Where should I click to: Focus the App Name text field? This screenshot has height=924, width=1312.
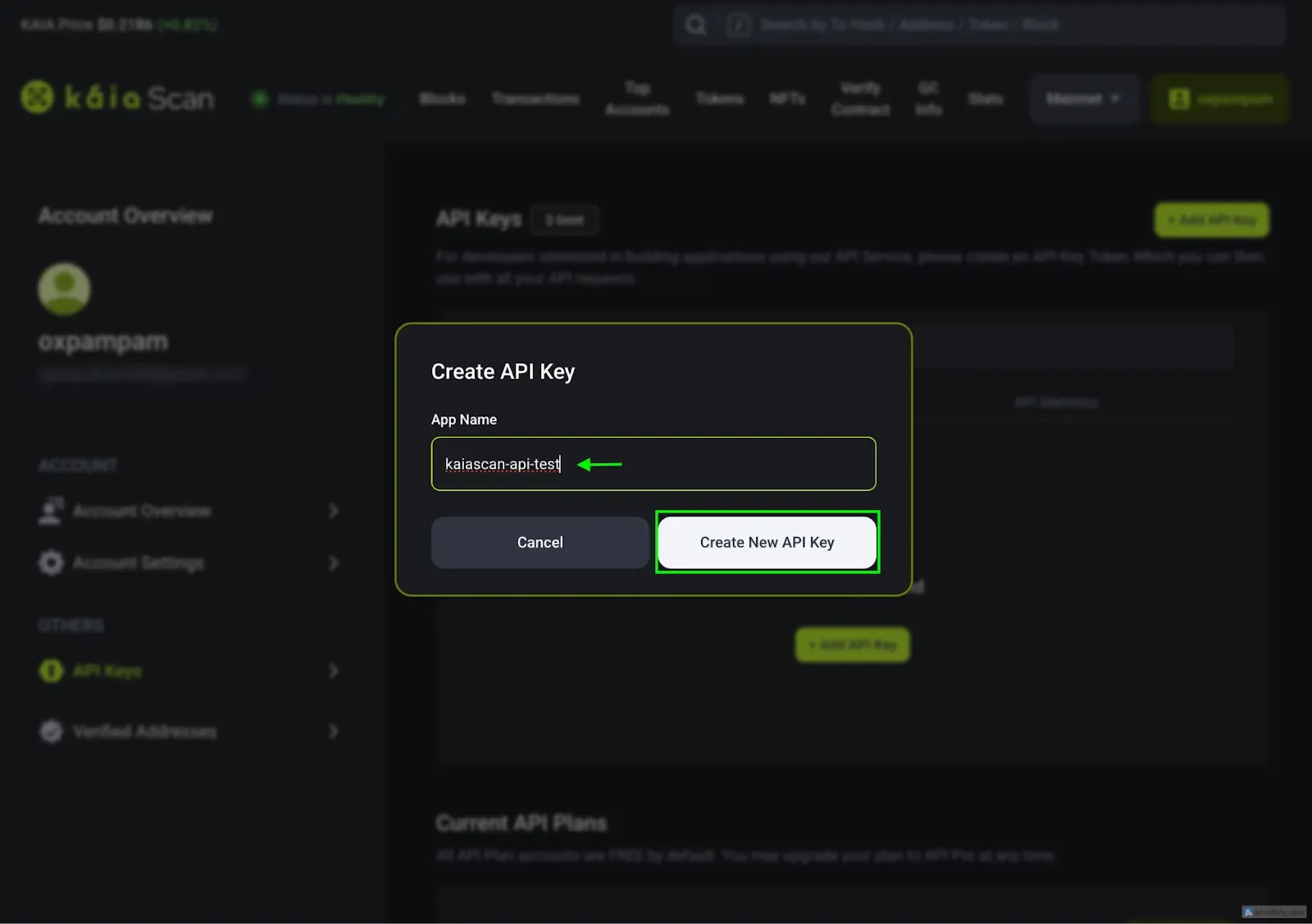coord(653,464)
